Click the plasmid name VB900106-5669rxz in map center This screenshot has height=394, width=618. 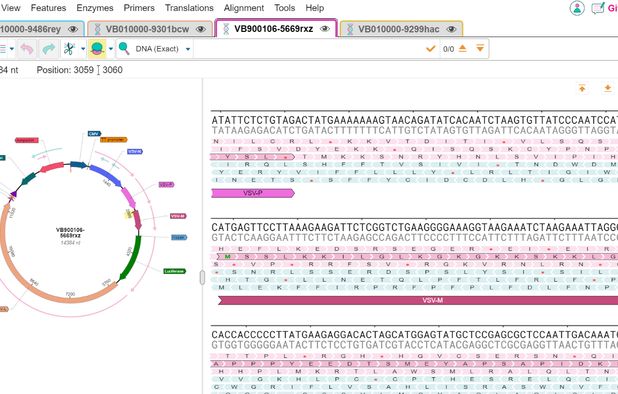70,232
